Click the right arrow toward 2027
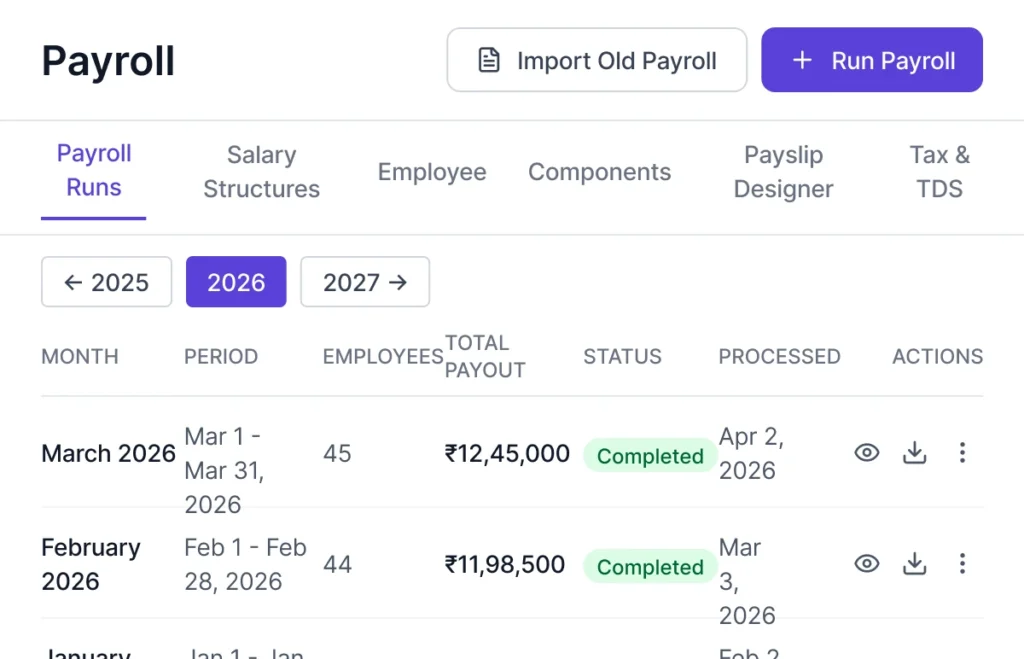Image resolution: width=1024 pixels, height=659 pixels. point(402,282)
